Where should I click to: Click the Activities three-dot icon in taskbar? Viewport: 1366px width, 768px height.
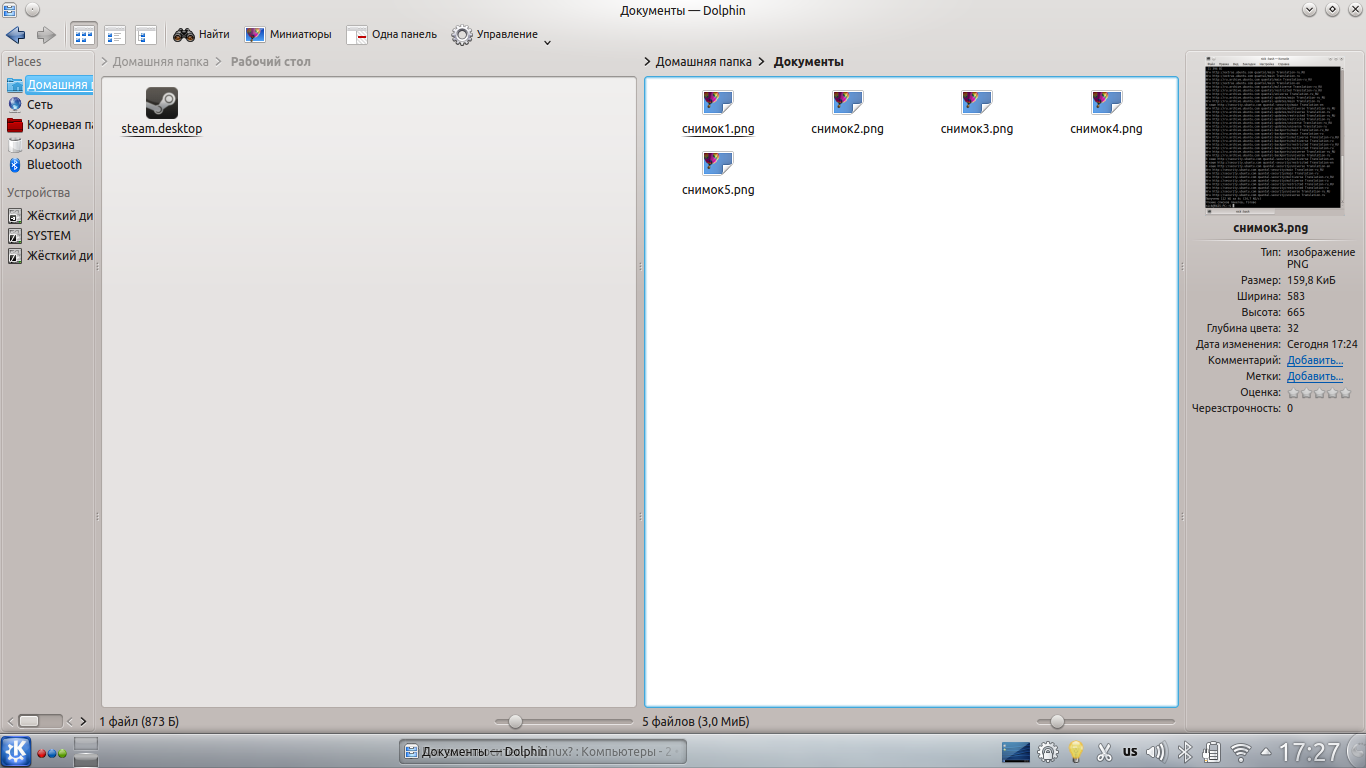click(51, 753)
